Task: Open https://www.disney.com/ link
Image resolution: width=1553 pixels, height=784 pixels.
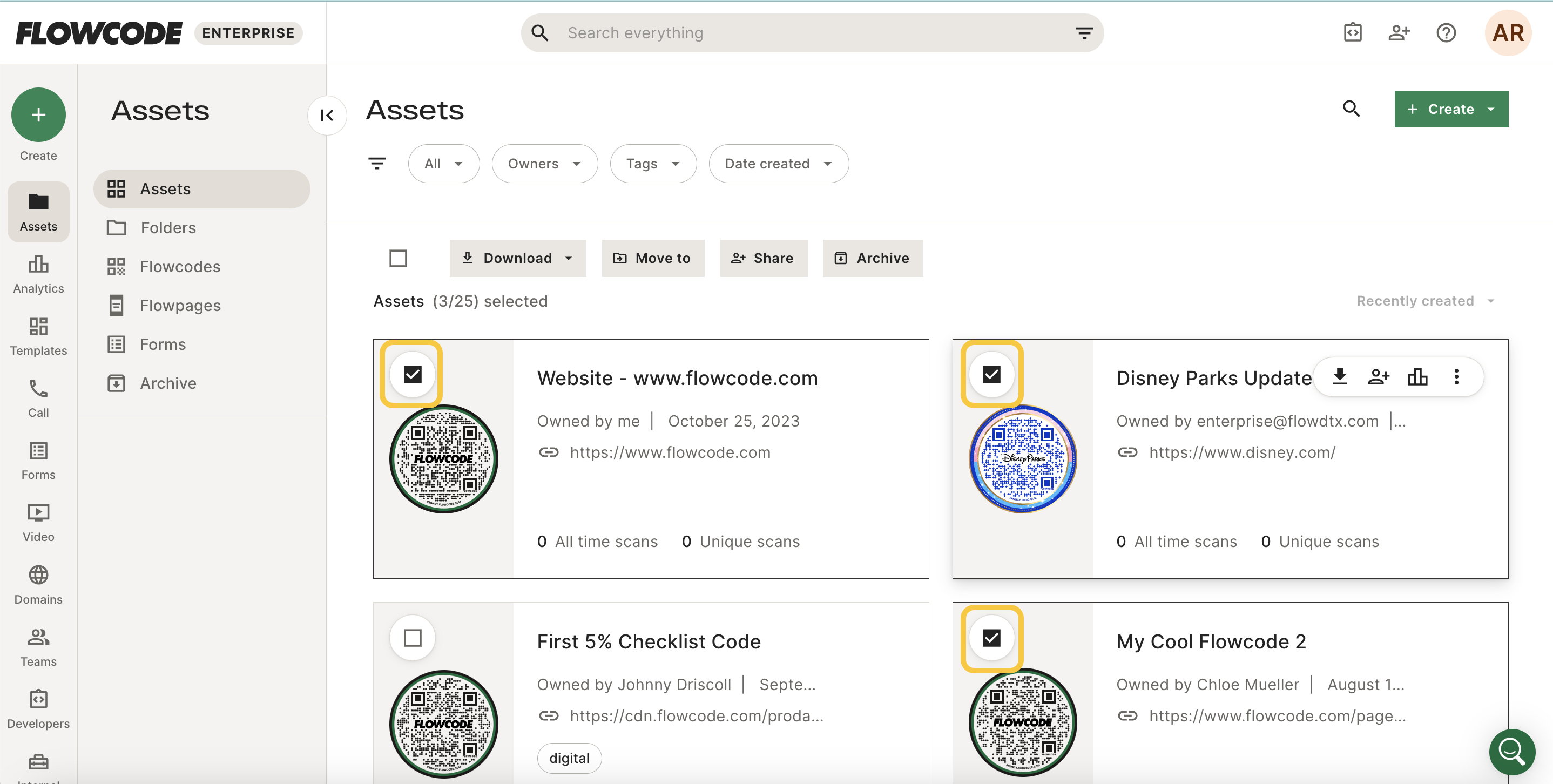Action: click(1242, 452)
